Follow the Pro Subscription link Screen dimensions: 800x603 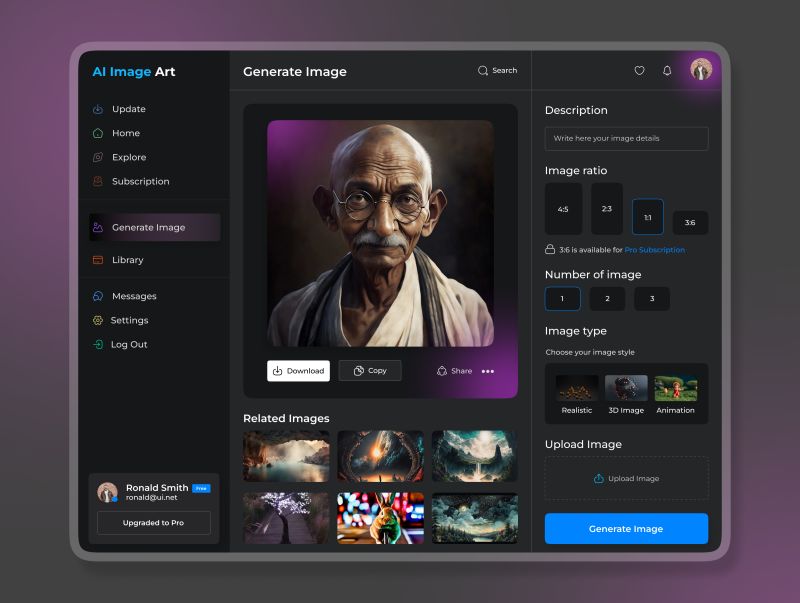click(655, 250)
